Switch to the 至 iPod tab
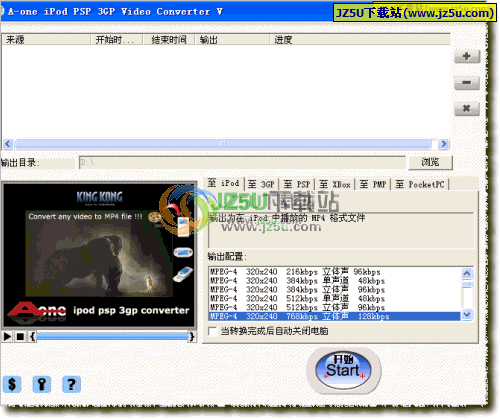Viewport: 500px width, 419px height. tap(223, 183)
